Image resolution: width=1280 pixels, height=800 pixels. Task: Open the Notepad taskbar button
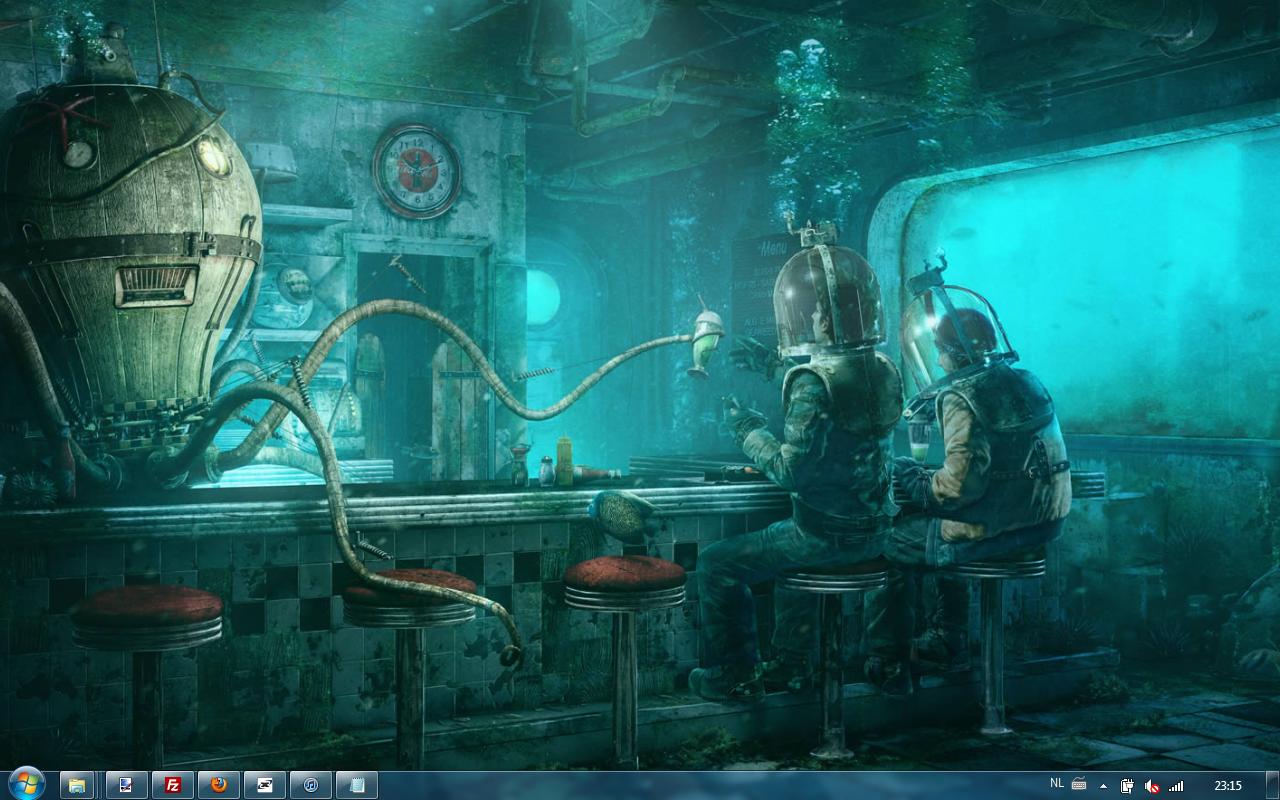click(x=357, y=785)
